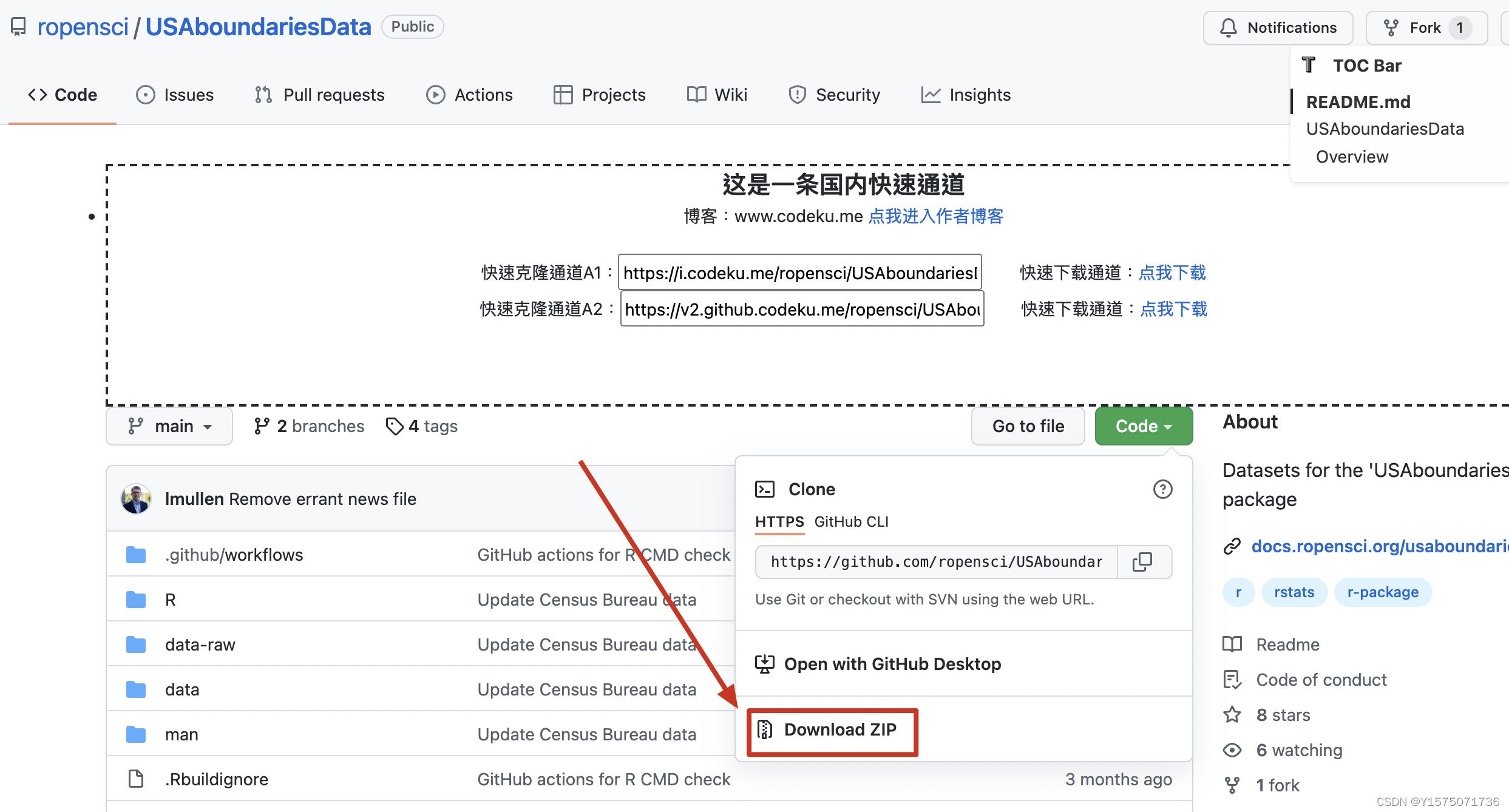Viewport: 1509px width, 812px height.
Task: Open the data-raw folder name
Action: pos(200,645)
